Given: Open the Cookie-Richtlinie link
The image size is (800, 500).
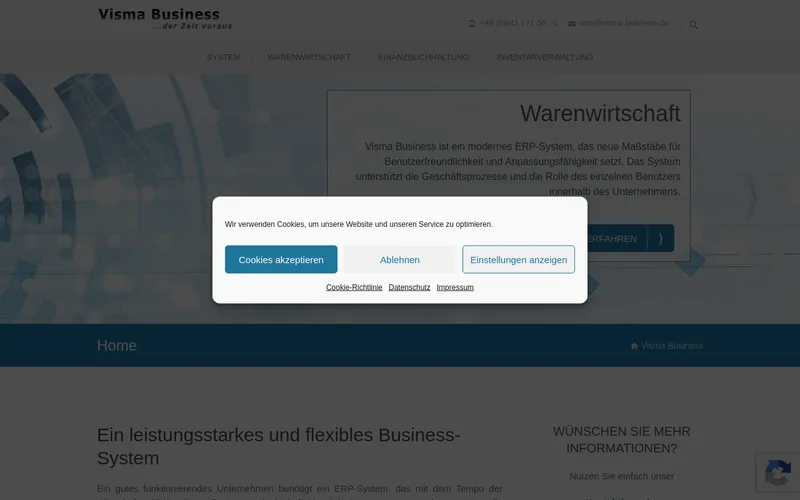Looking at the screenshot, I should (x=354, y=287).
